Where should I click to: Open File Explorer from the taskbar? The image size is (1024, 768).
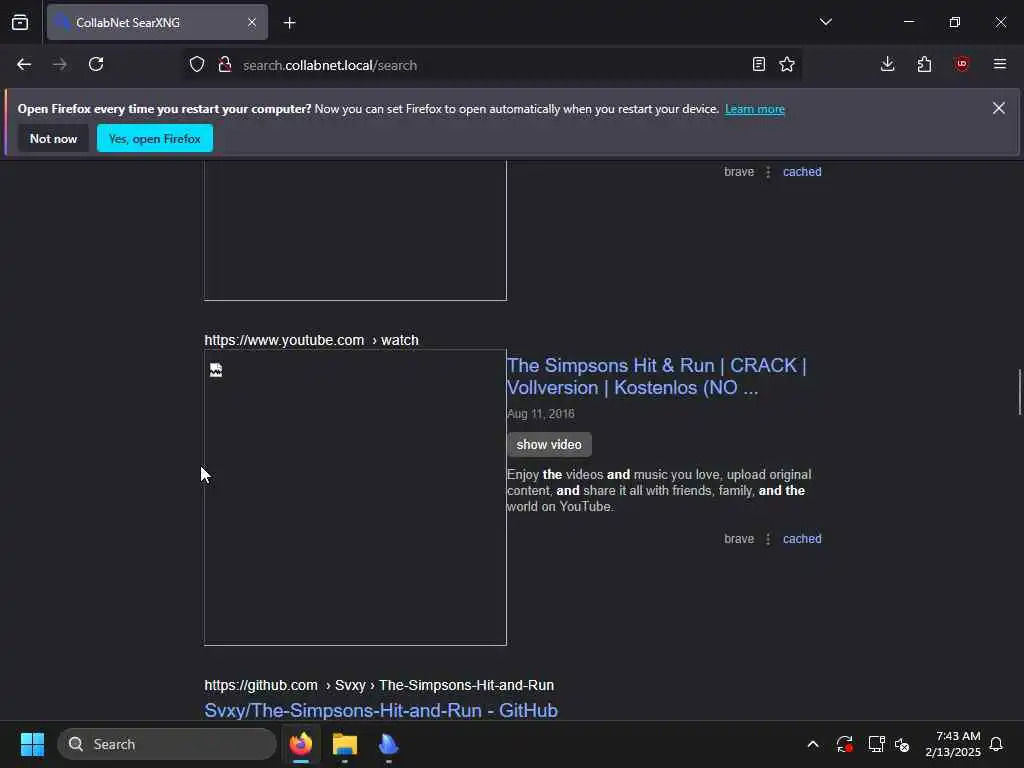click(345, 744)
